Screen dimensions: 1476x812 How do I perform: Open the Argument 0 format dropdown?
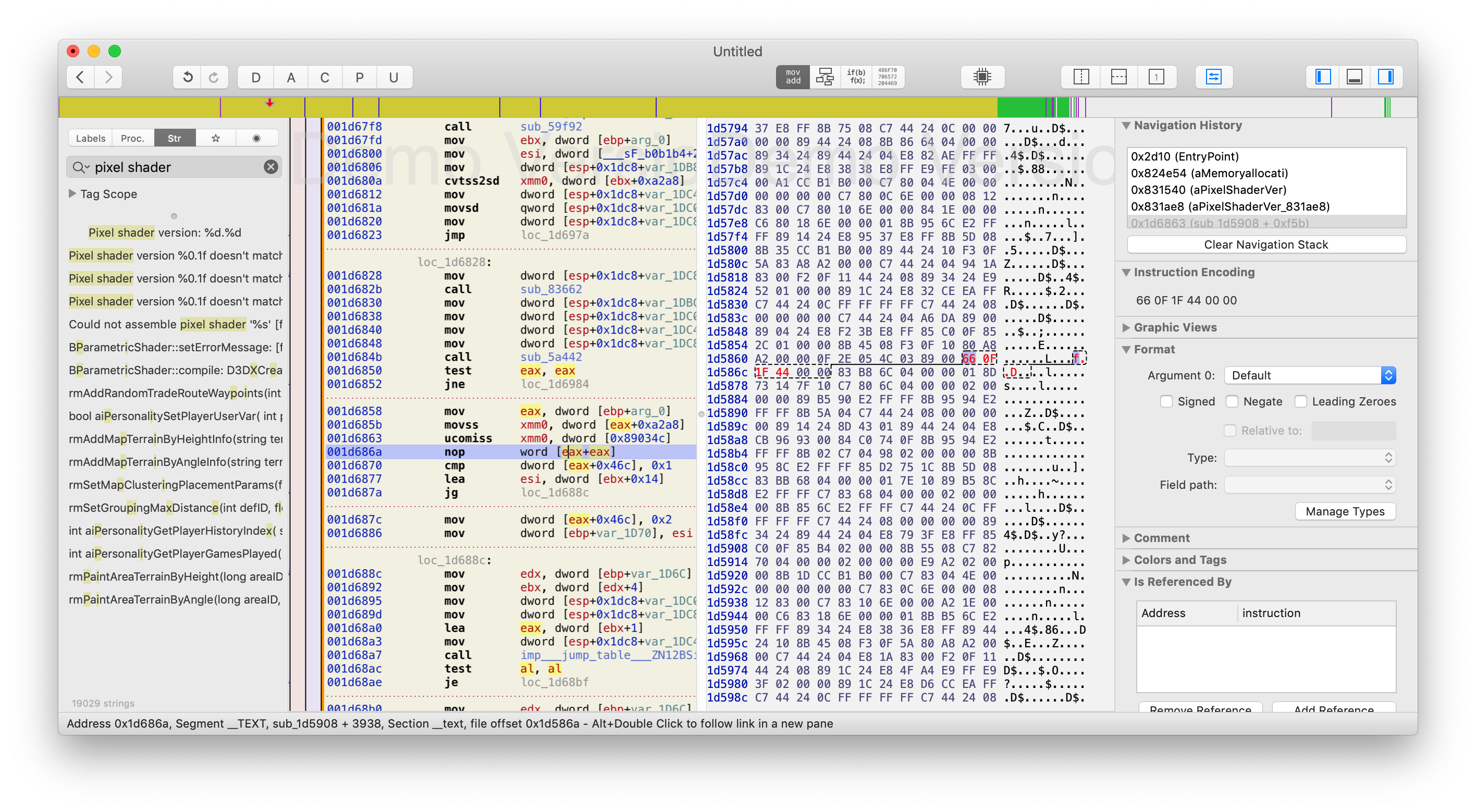[x=1309, y=375]
